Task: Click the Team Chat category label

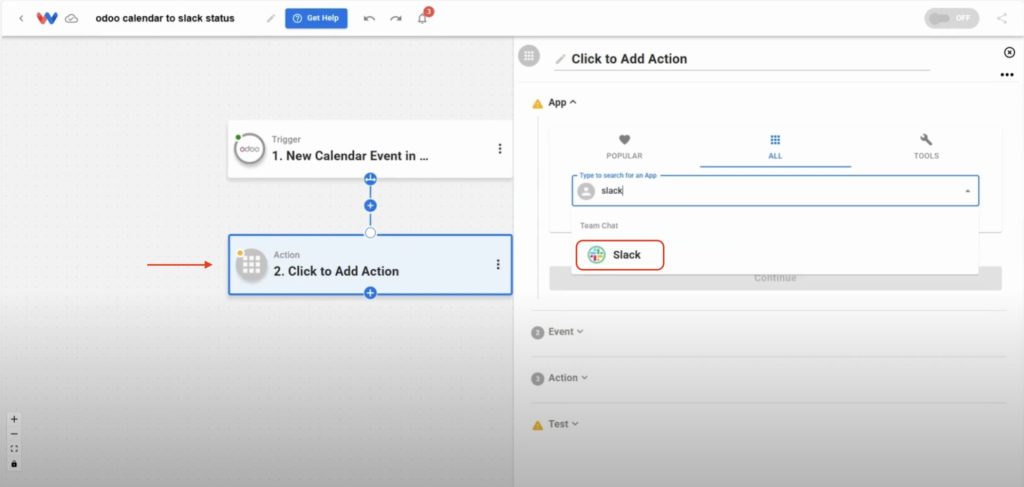Action: (599, 225)
